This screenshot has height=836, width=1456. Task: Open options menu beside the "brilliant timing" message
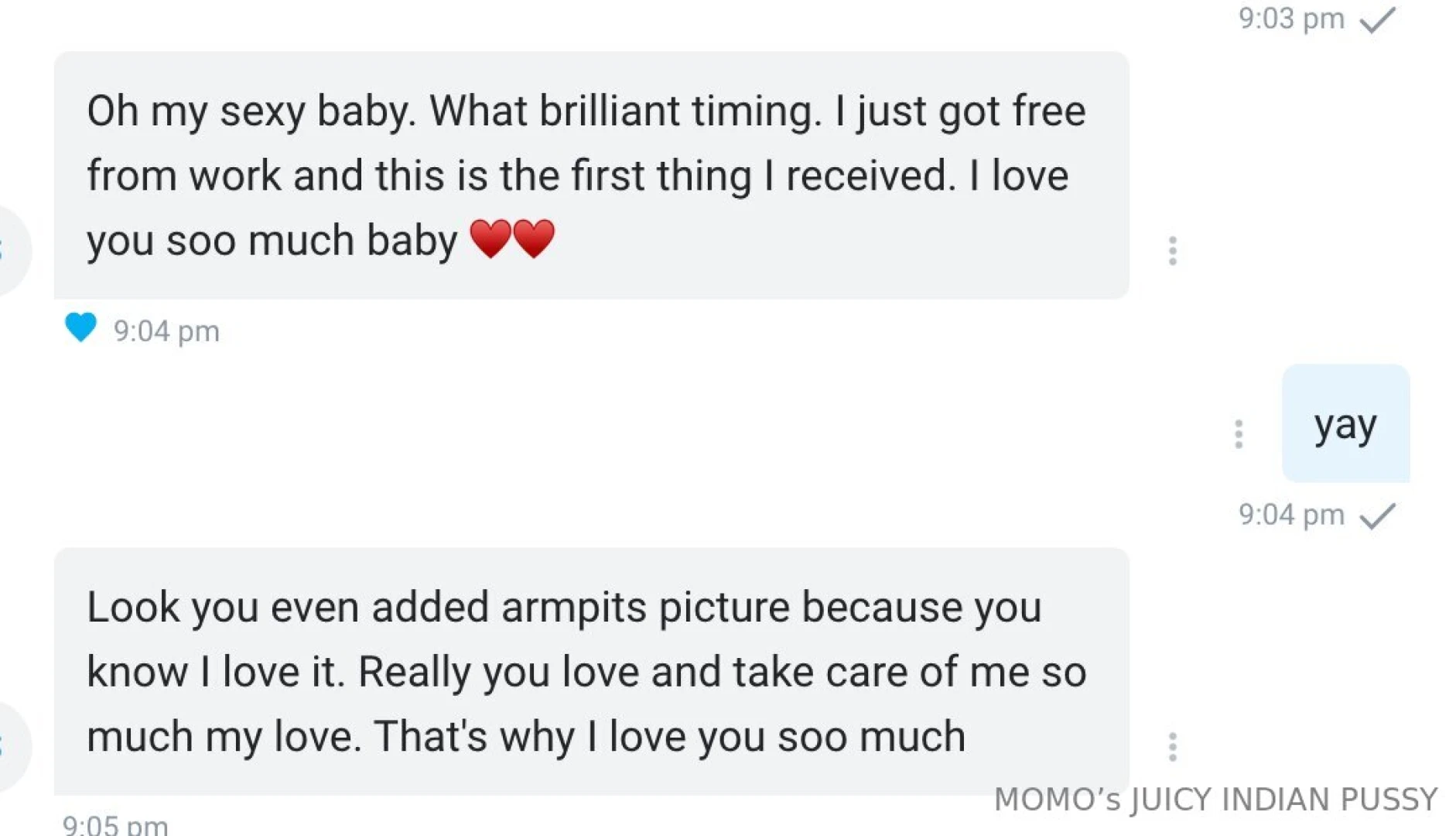[1172, 251]
